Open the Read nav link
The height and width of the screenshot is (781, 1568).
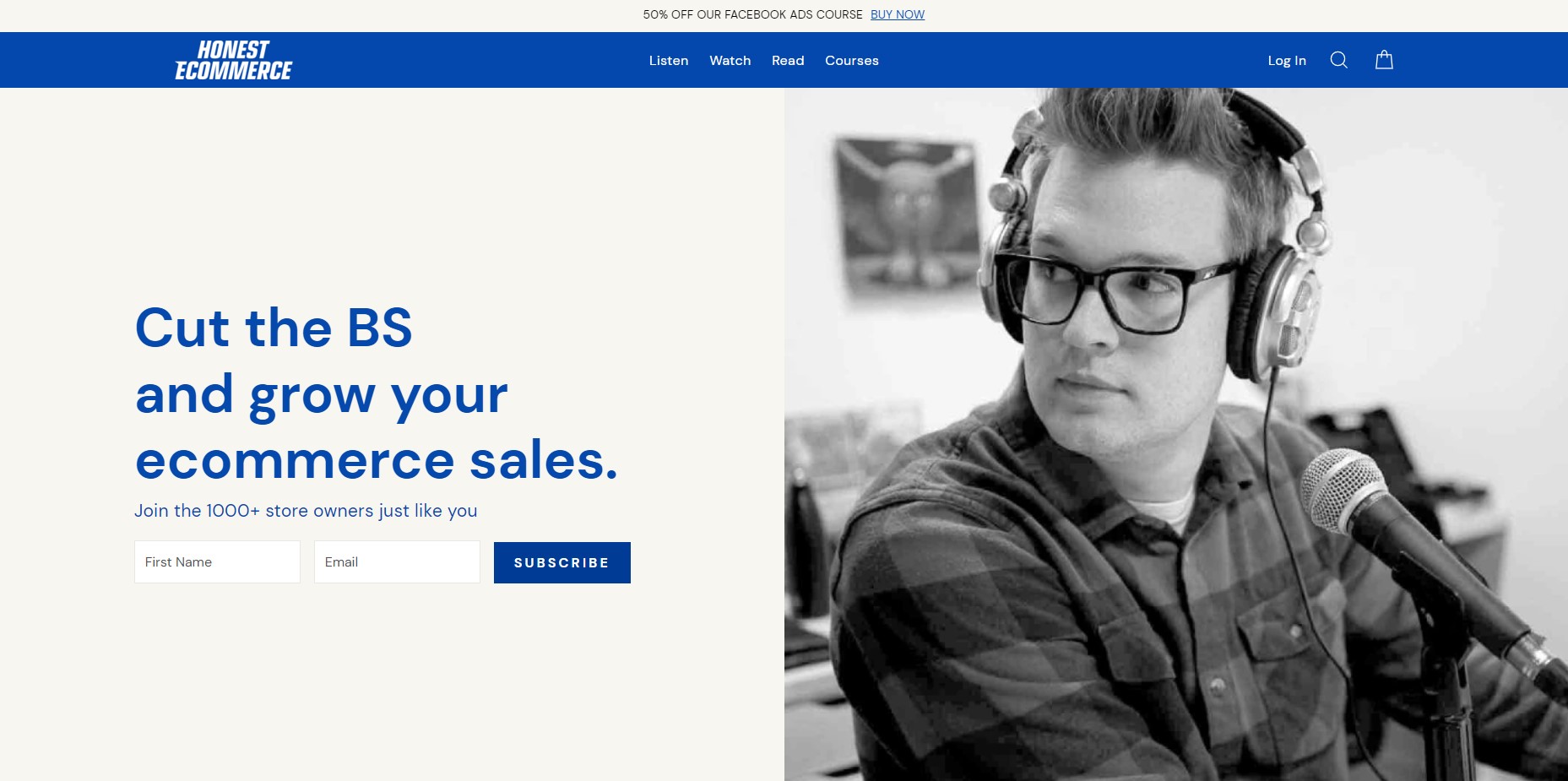788,61
